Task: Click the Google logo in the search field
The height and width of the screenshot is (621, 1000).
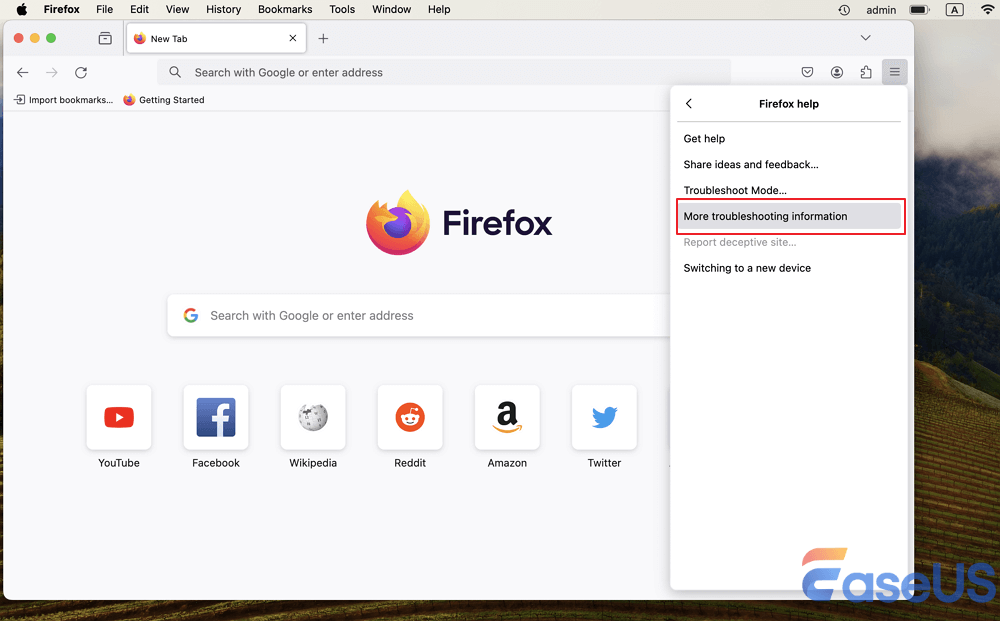Action: click(x=190, y=315)
